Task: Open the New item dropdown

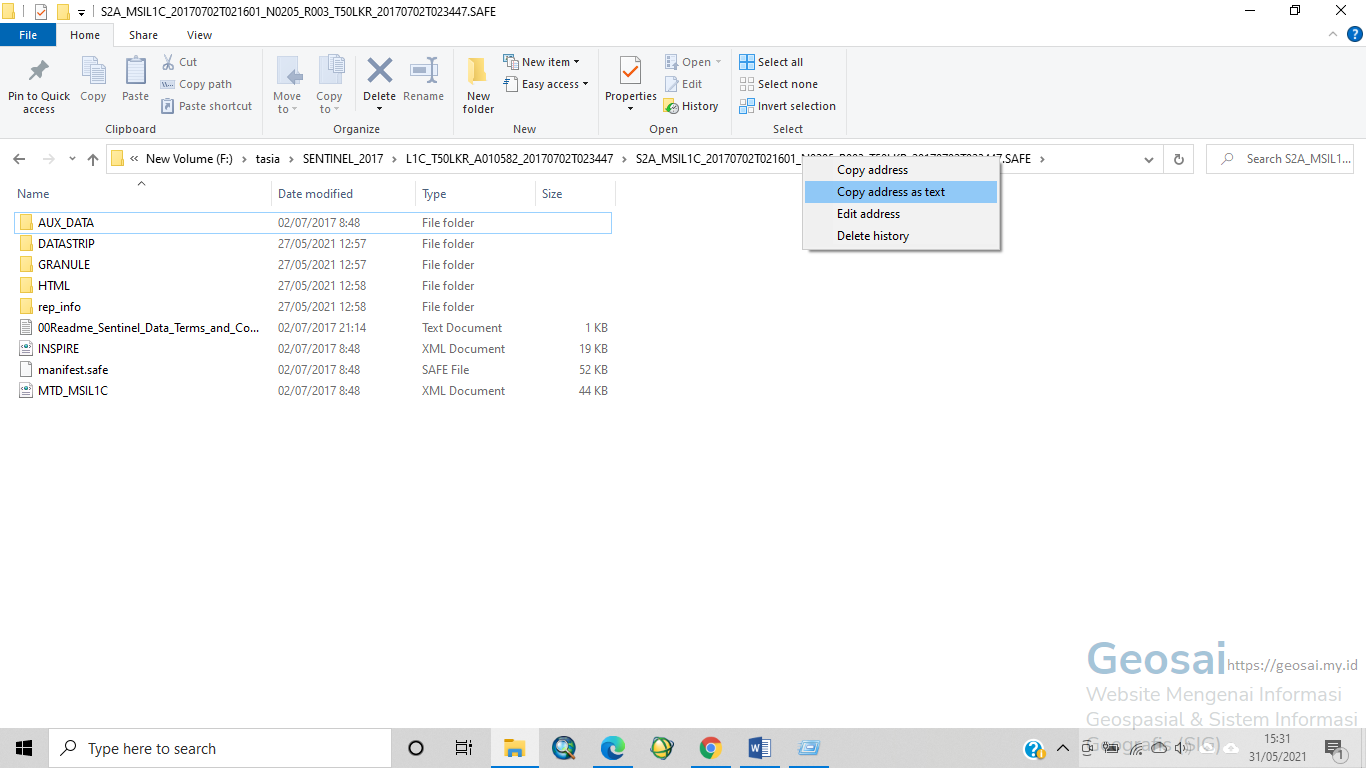Action: [541, 62]
